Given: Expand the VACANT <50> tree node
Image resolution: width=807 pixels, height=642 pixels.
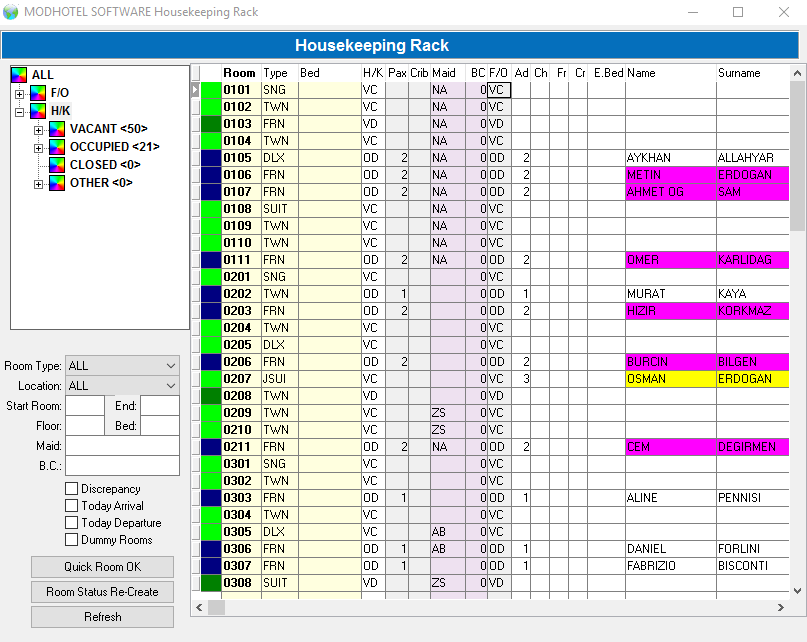Looking at the screenshot, I should coord(39,129).
